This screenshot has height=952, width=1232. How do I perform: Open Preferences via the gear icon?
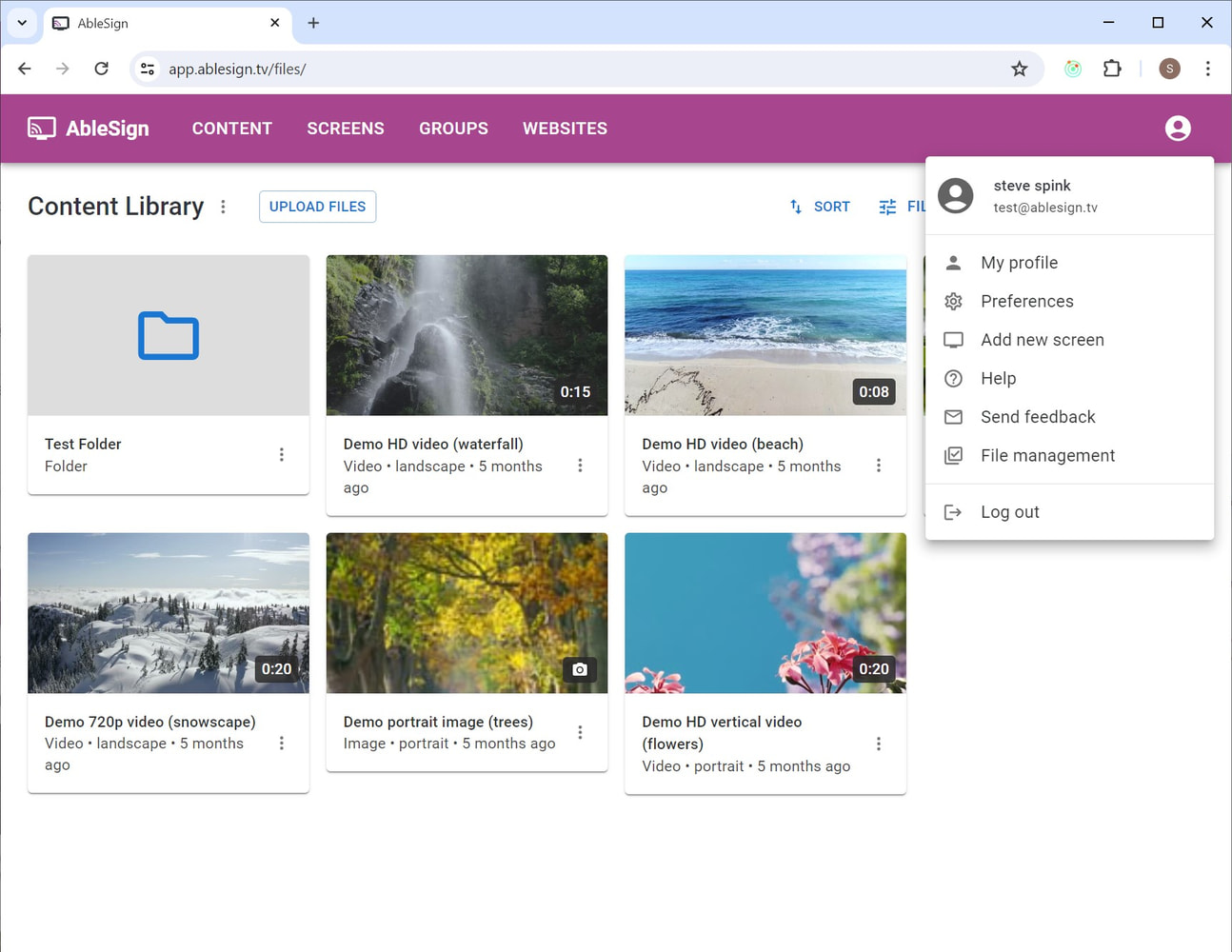(x=953, y=301)
